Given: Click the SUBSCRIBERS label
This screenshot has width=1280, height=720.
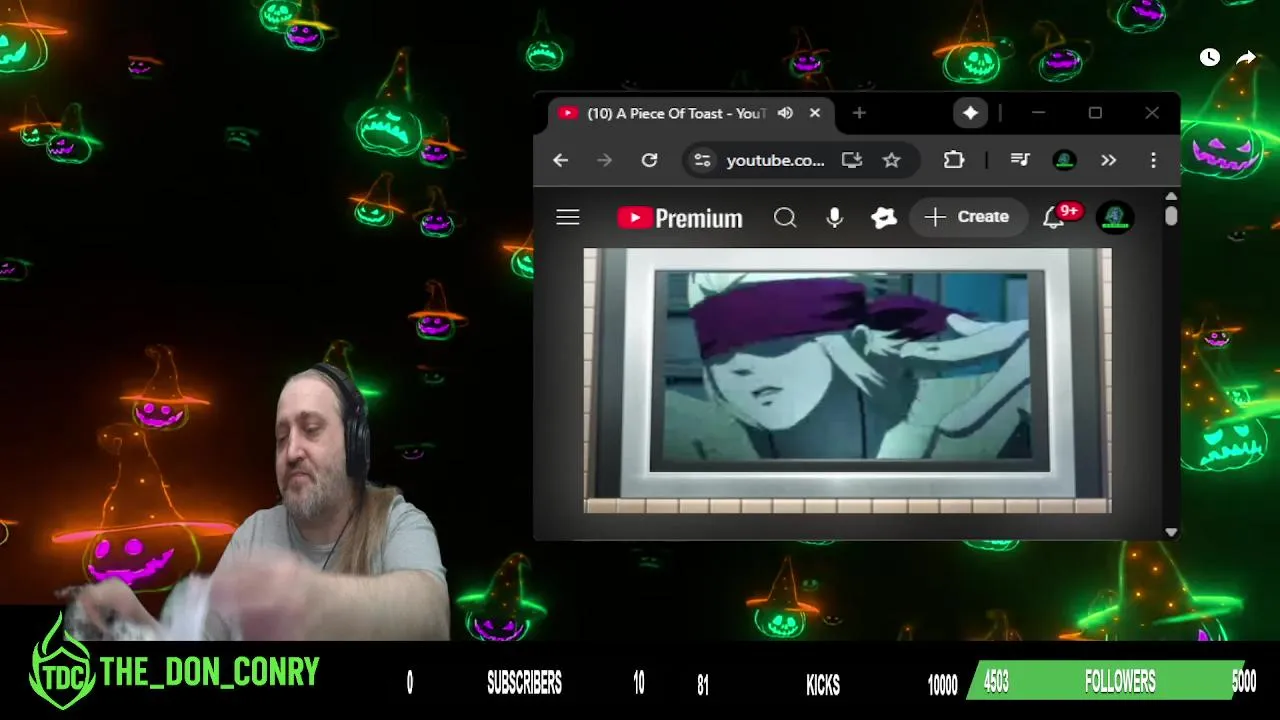Looking at the screenshot, I should coord(524,683).
